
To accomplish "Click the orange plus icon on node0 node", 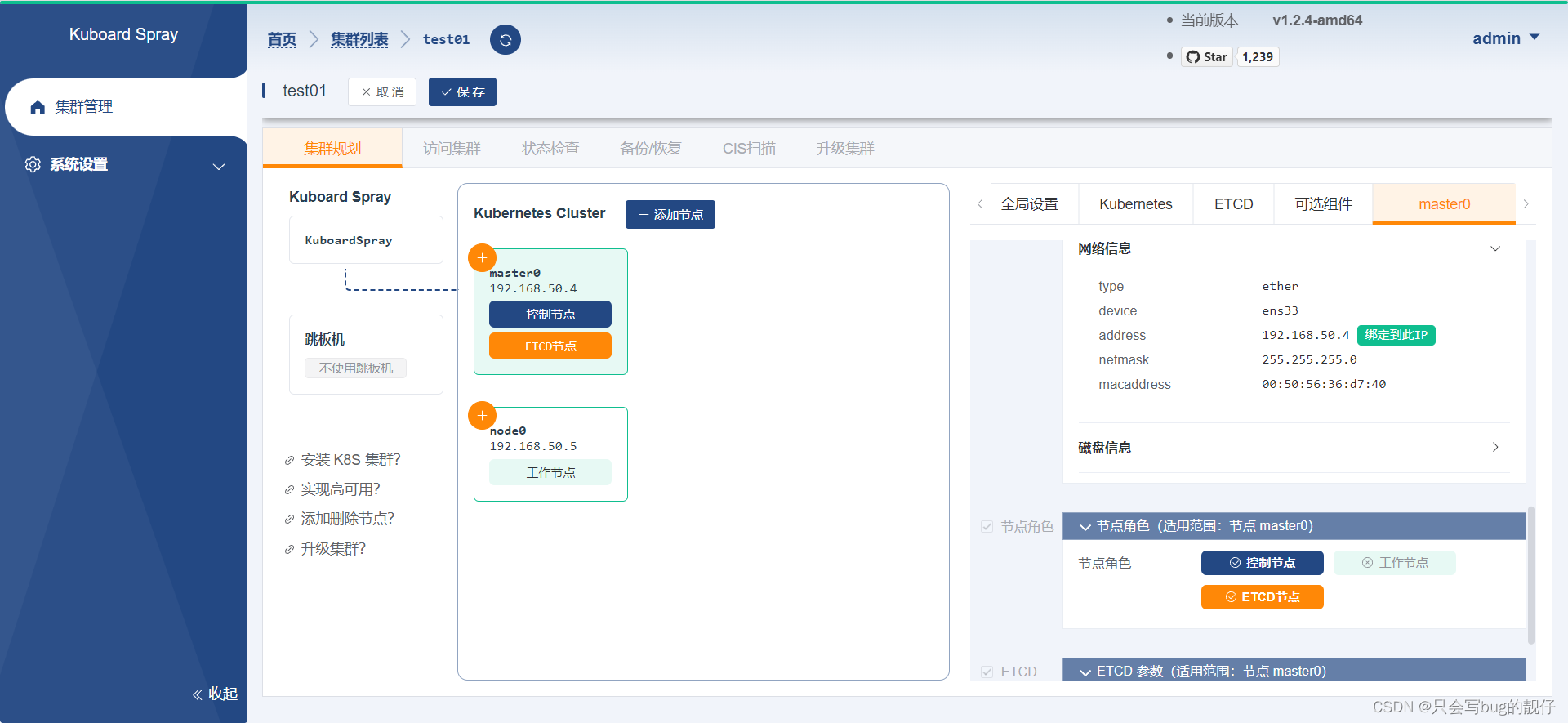I will (482, 415).
